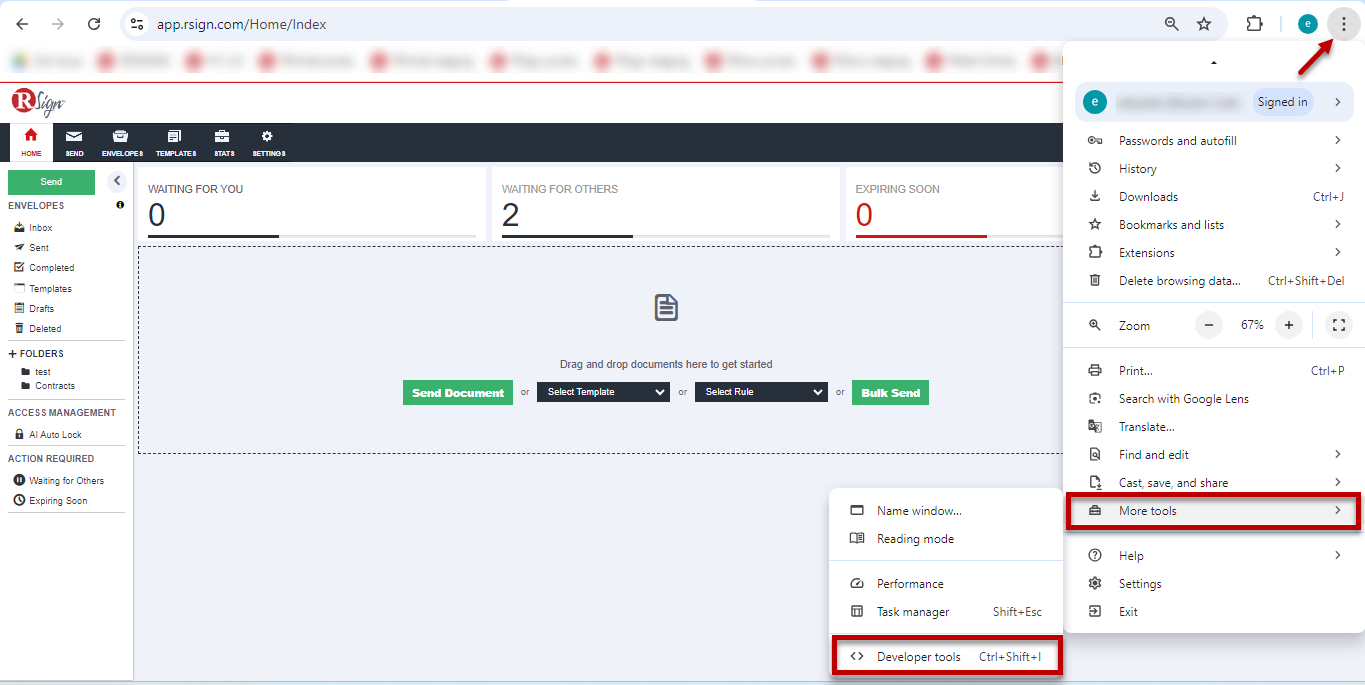Expand Cast, save, and share submenu
Screen dimensions: 1365x685
tap(1214, 483)
